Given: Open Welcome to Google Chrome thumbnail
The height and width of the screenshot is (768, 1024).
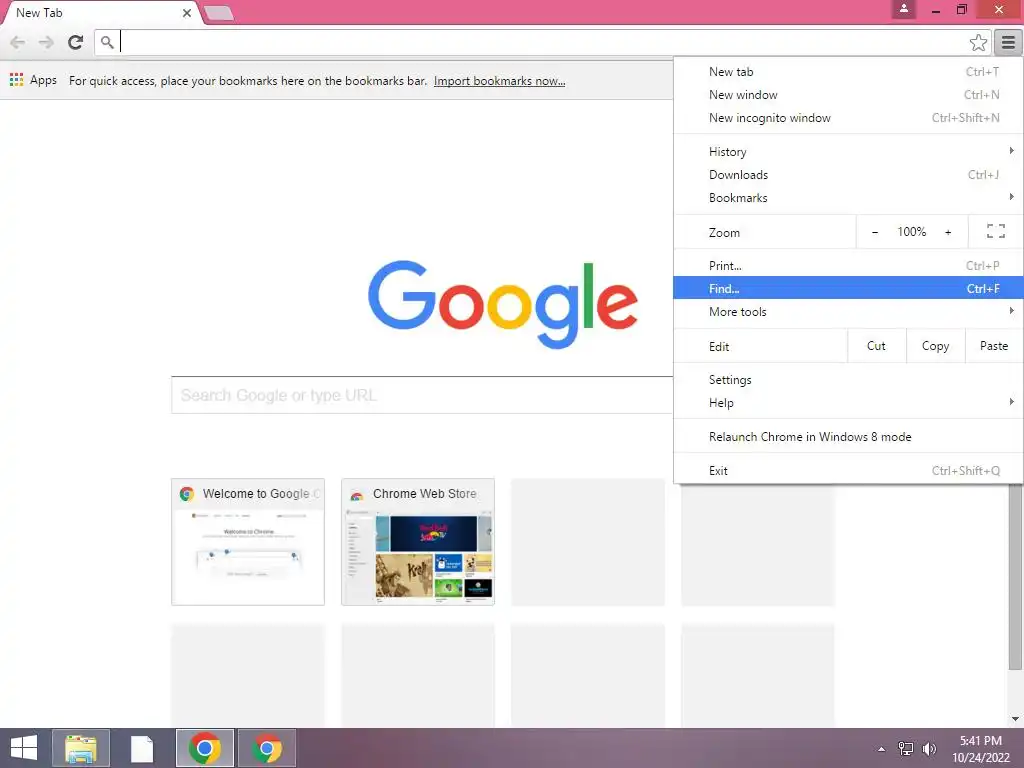Looking at the screenshot, I should point(248,542).
